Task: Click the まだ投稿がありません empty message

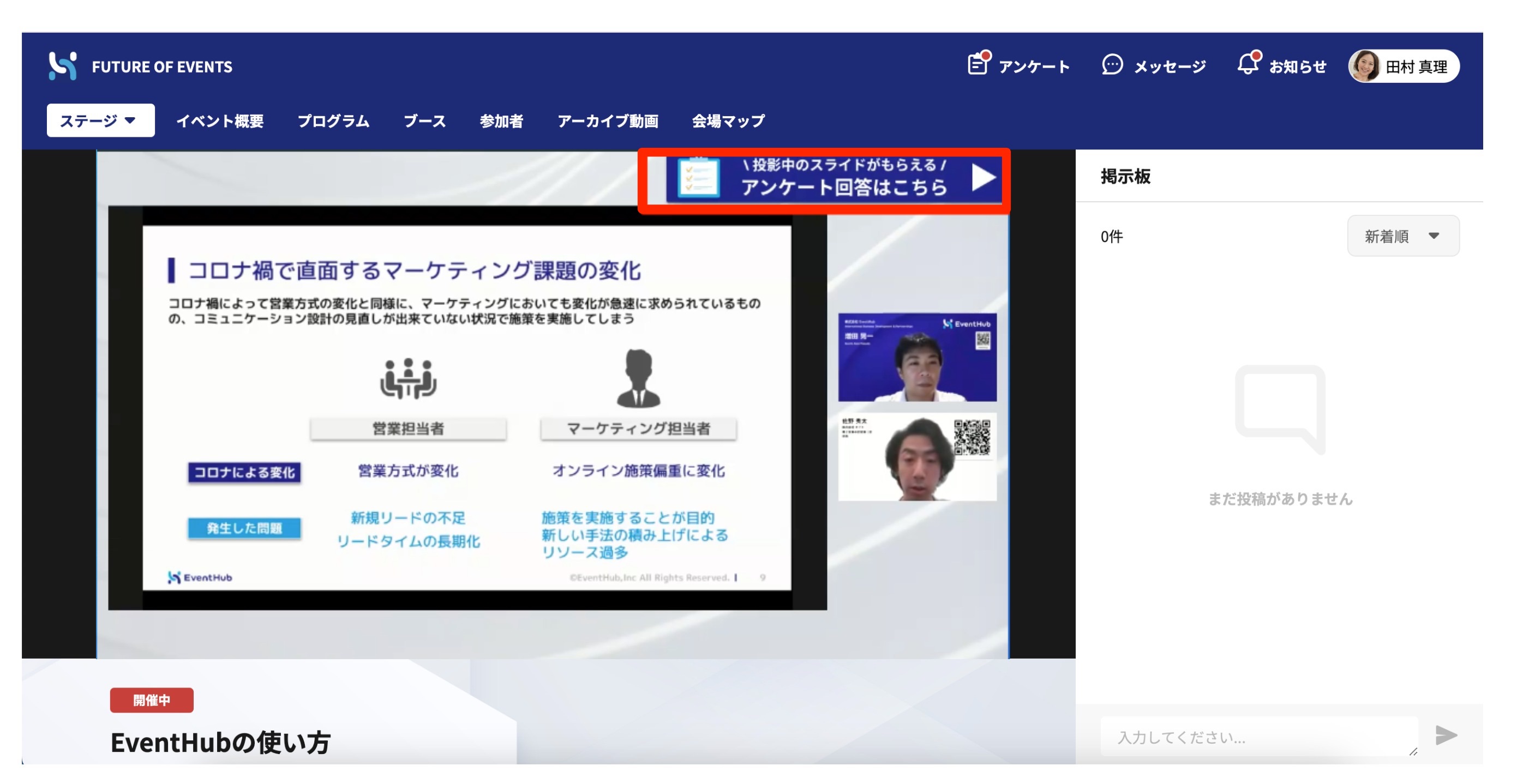Action: (1280, 498)
